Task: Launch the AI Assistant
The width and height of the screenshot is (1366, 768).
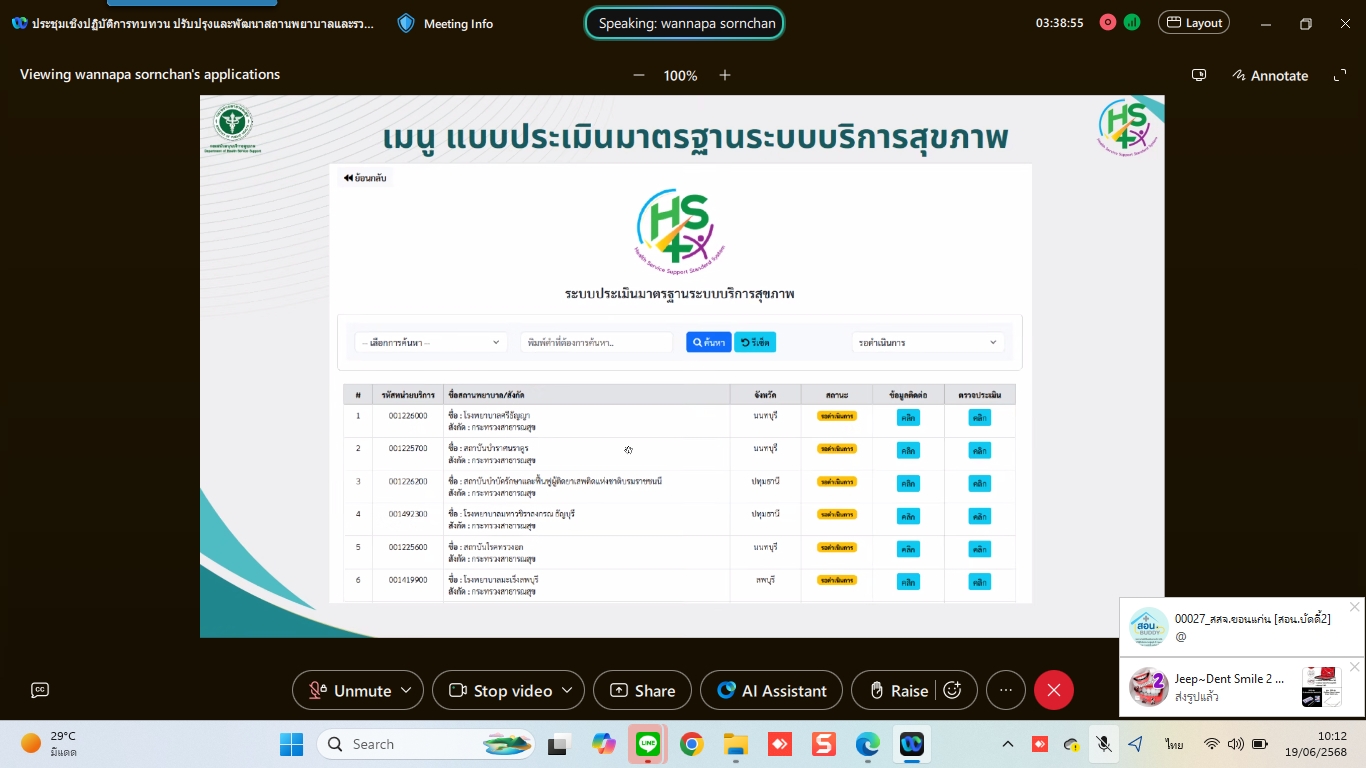Action: point(771,690)
